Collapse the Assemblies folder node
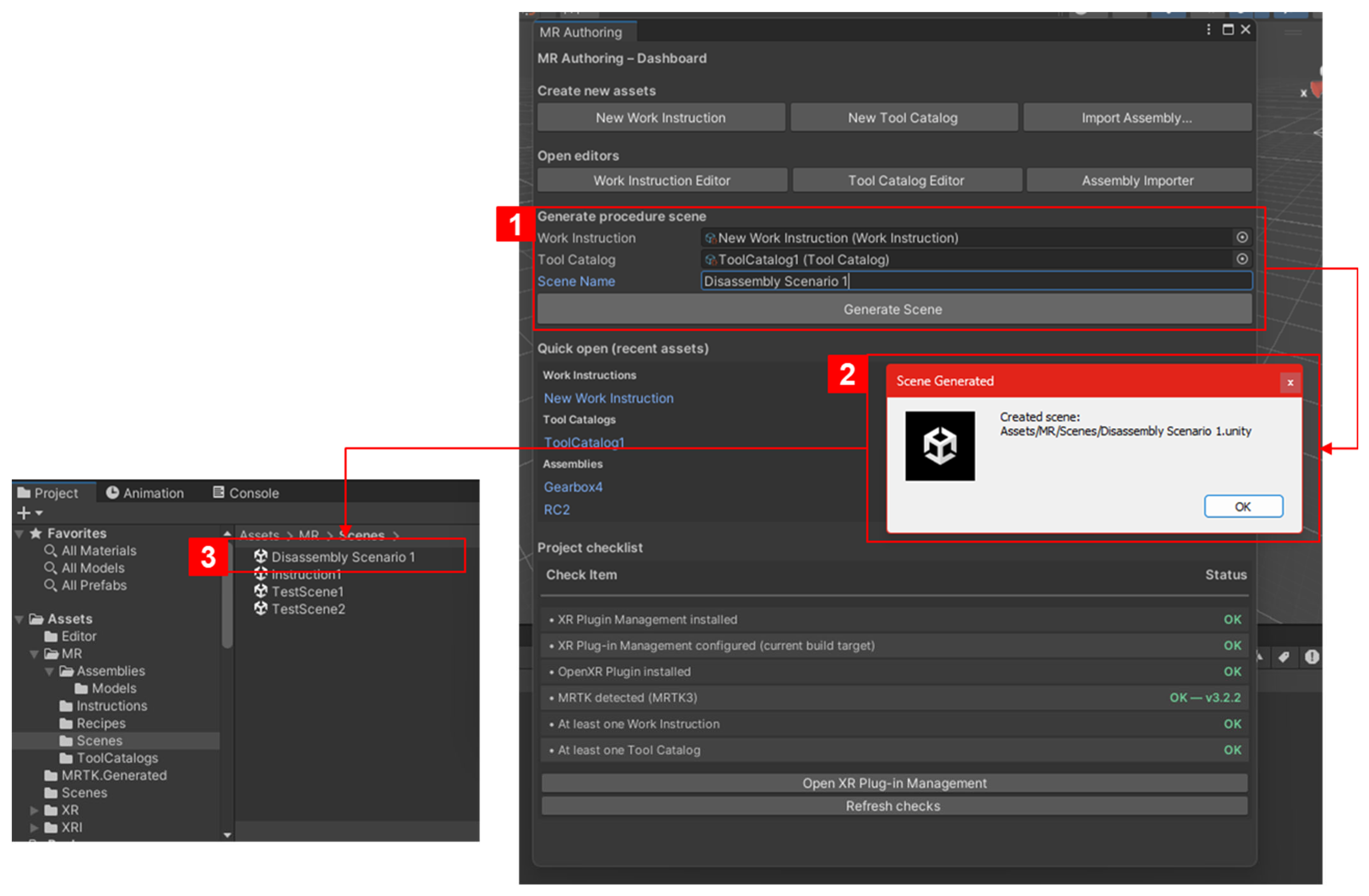The width and height of the screenshot is (1369, 896). pos(49,672)
